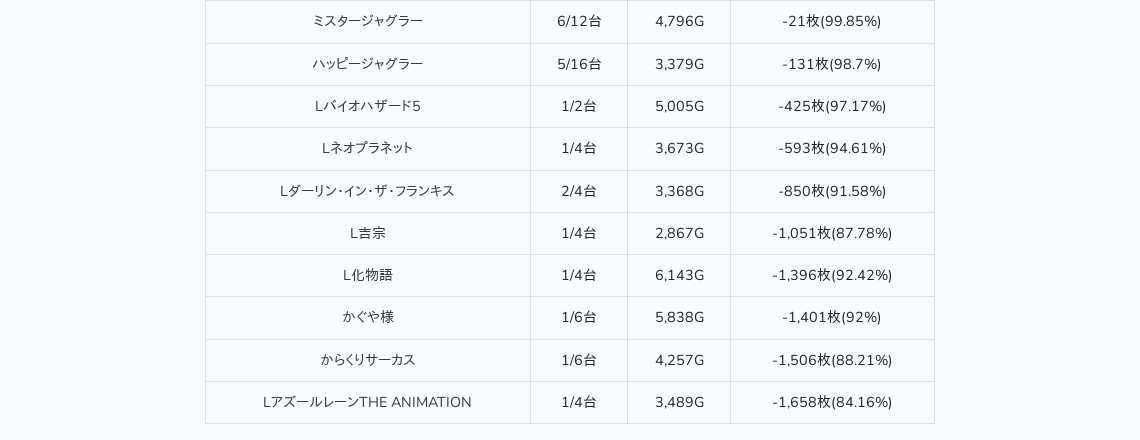
Task: Click the 5,838G games value
Action: click(679, 317)
